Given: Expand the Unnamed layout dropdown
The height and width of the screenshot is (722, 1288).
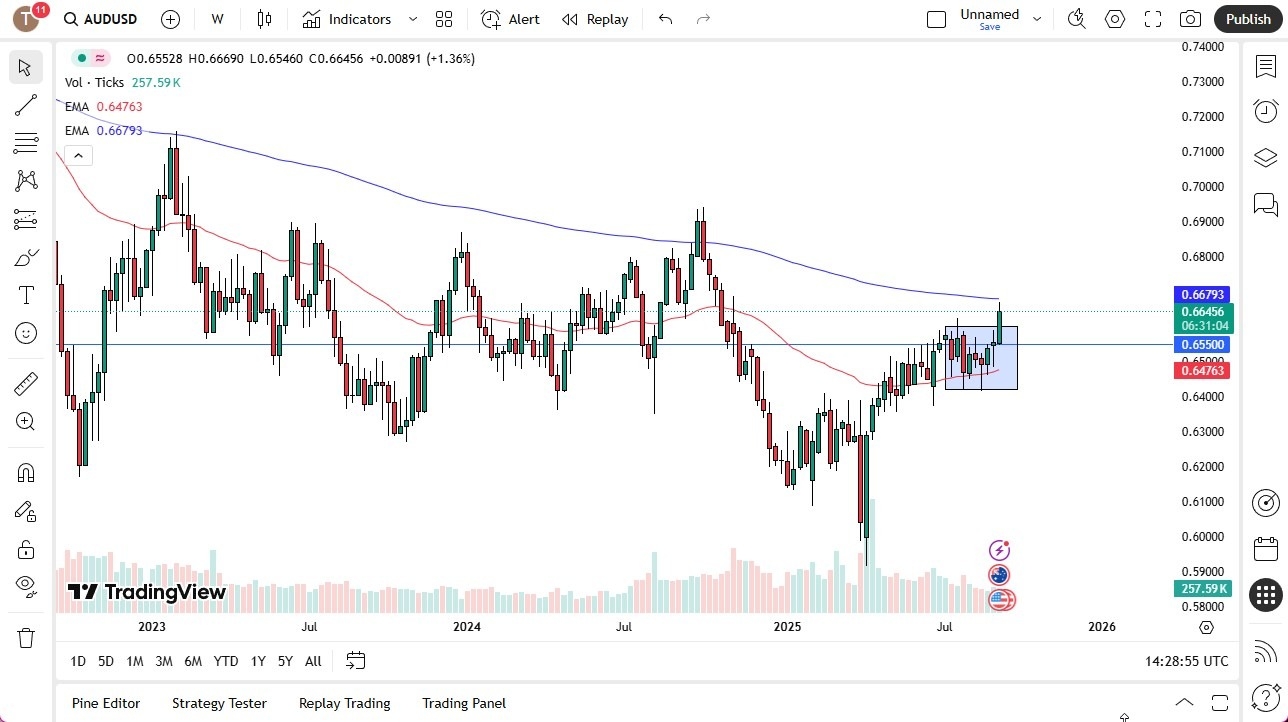Looking at the screenshot, I should click(x=1037, y=17).
